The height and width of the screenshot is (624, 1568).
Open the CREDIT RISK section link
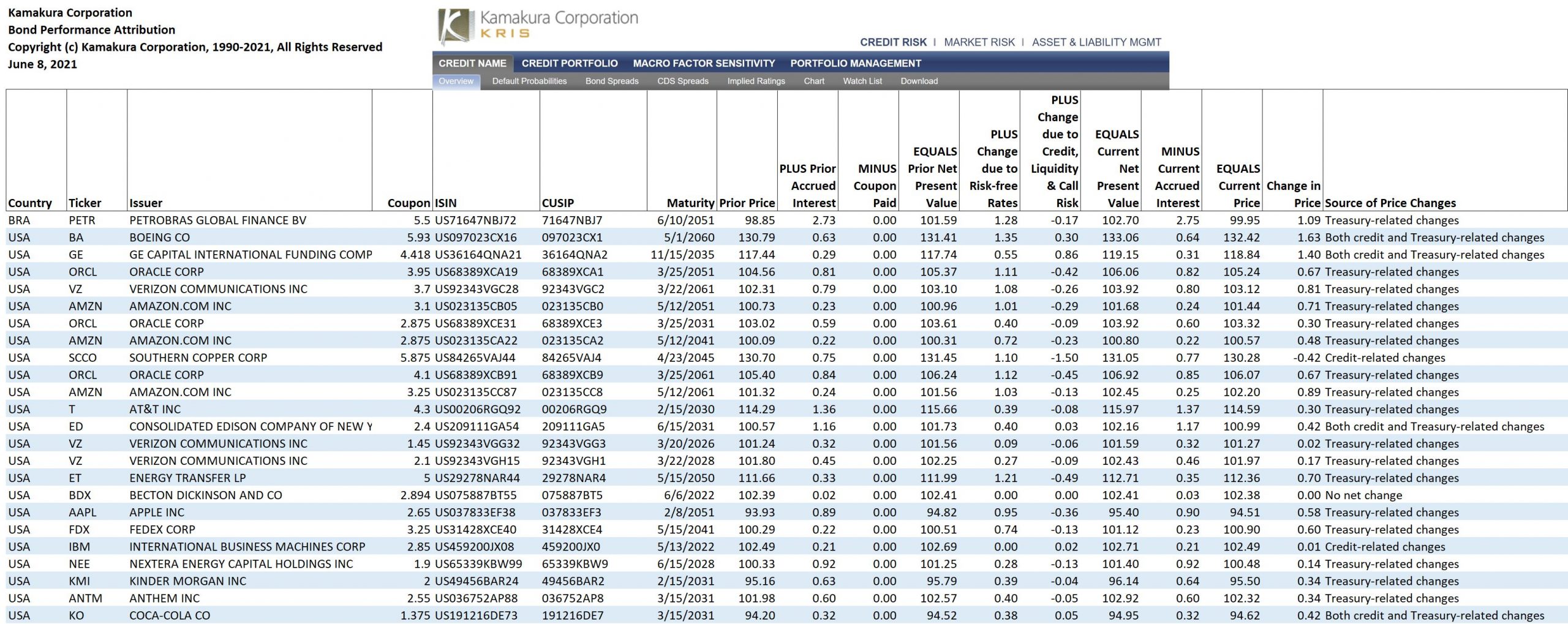point(893,42)
